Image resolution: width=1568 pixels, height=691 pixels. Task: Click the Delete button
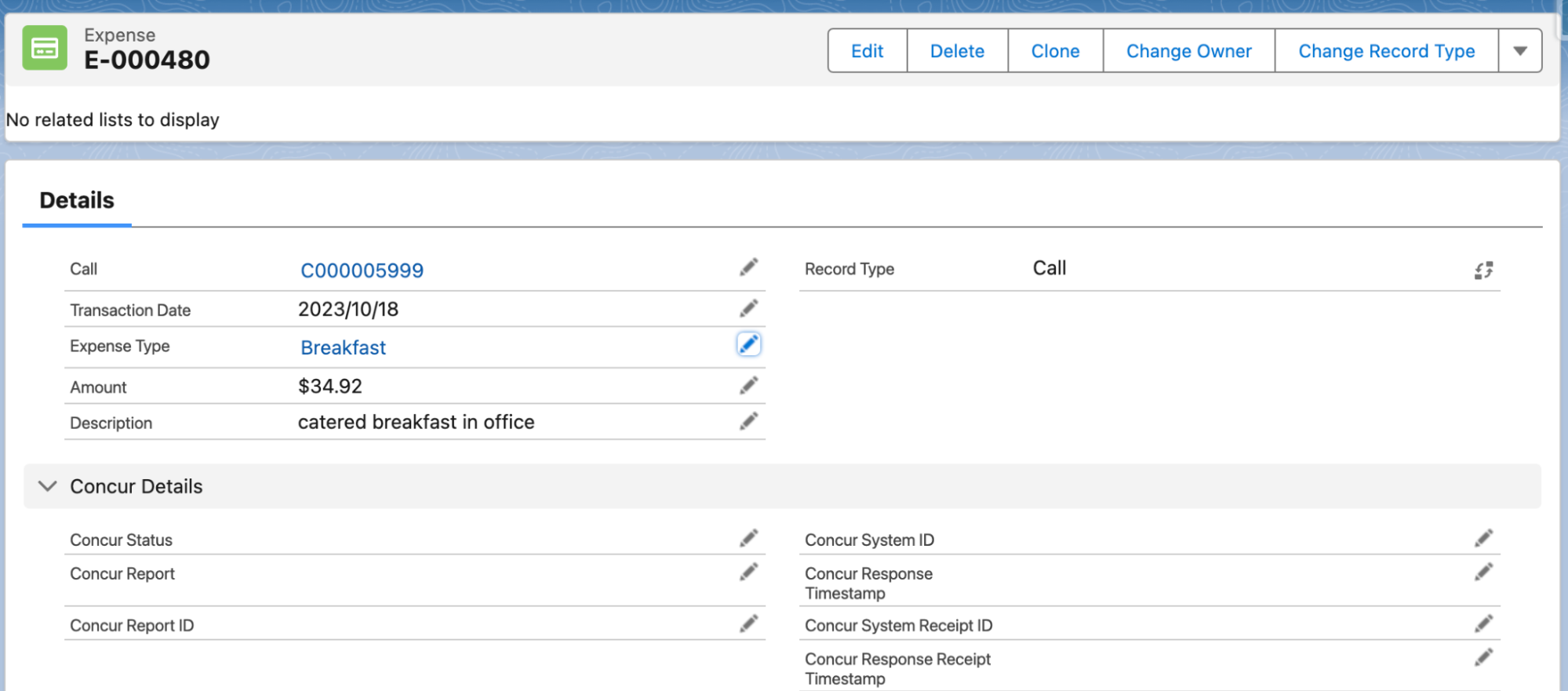point(956,51)
